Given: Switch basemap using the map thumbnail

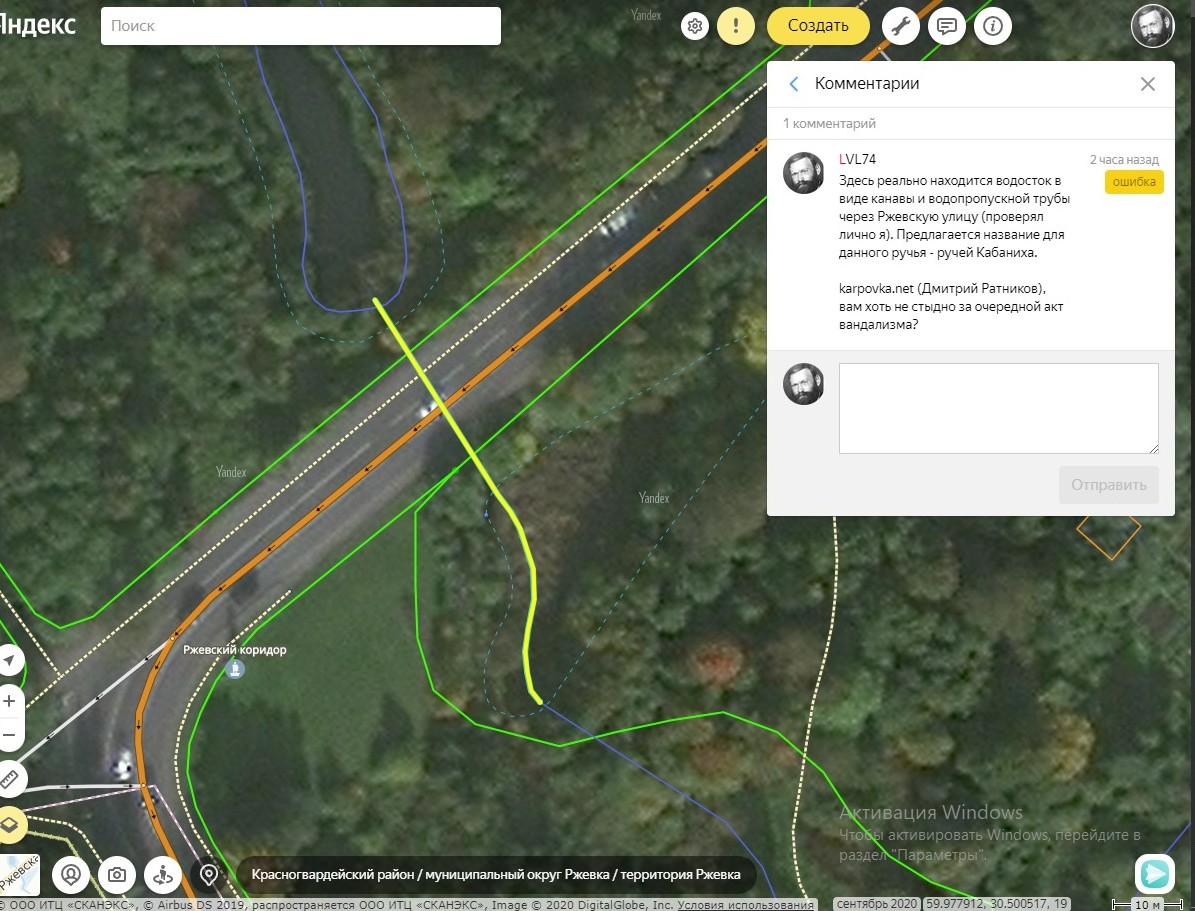Looking at the screenshot, I should pos(18,874).
